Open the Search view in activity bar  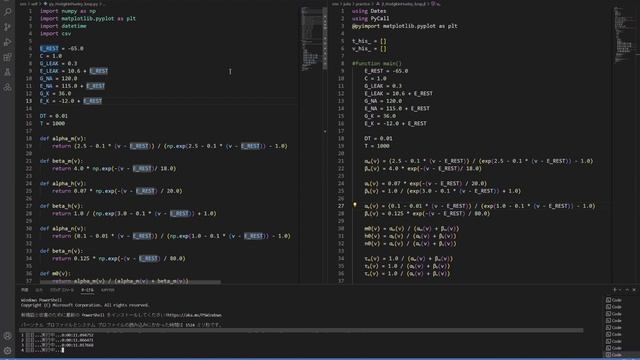pyautogui.click(x=7, y=12)
